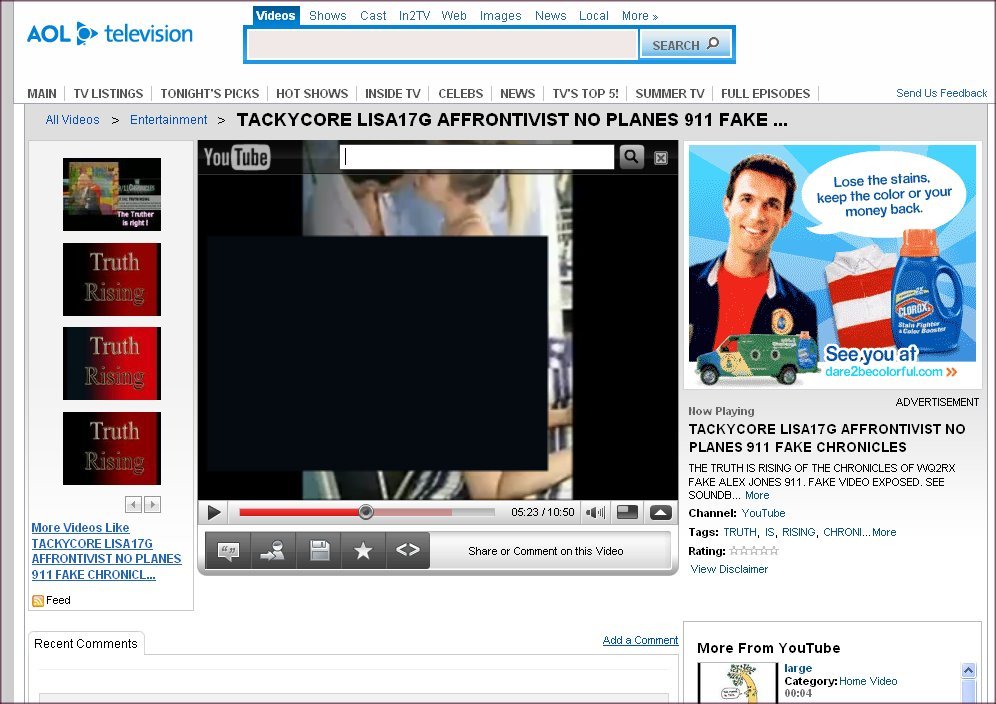Toggle the player screen size icon
This screenshot has width=996, height=704.
[x=627, y=512]
